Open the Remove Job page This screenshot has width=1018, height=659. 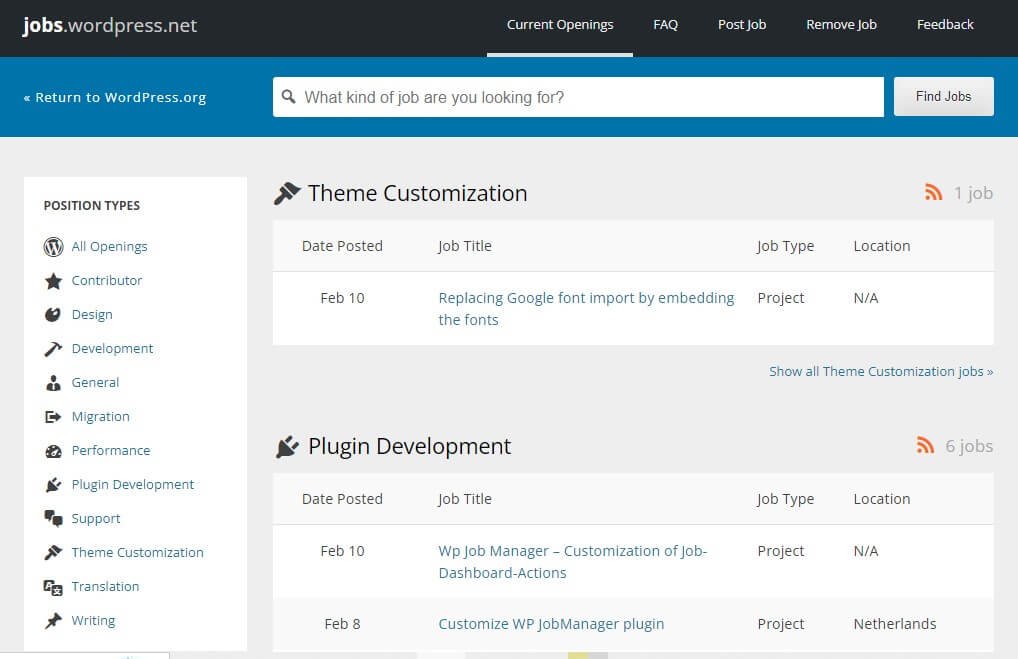(841, 25)
